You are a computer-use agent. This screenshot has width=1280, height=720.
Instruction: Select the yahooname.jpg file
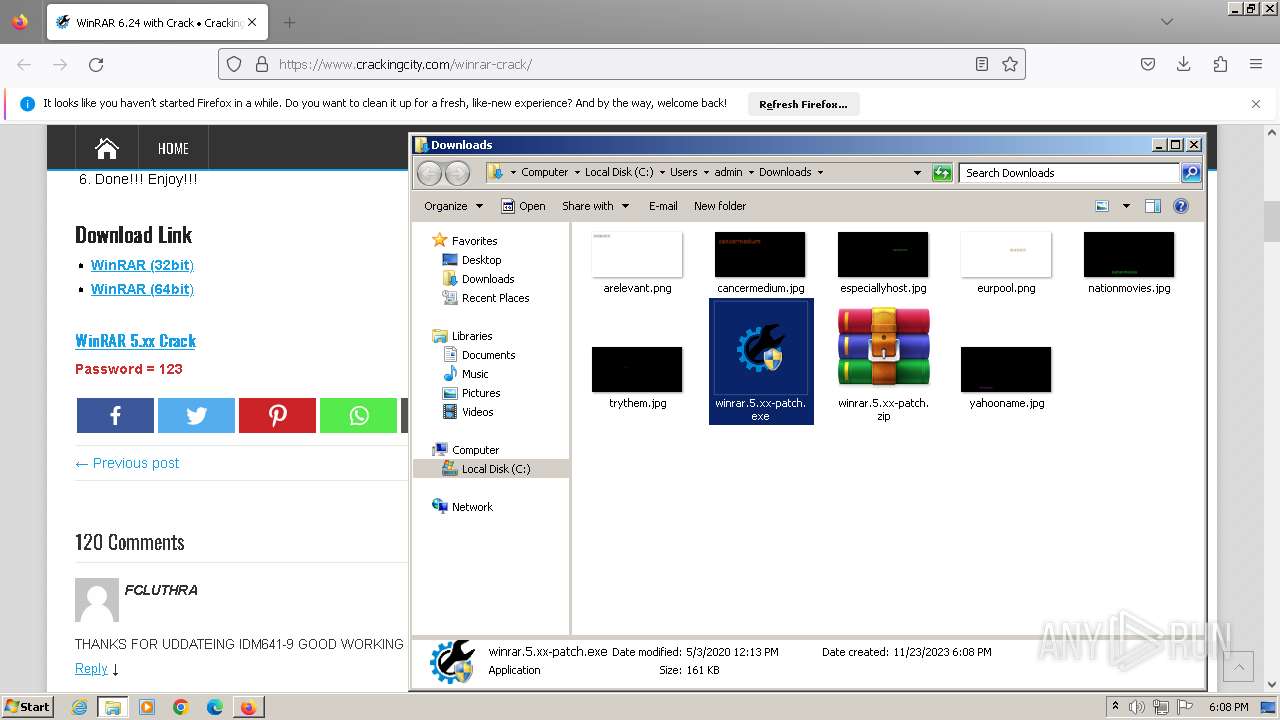pos(1006,378)
